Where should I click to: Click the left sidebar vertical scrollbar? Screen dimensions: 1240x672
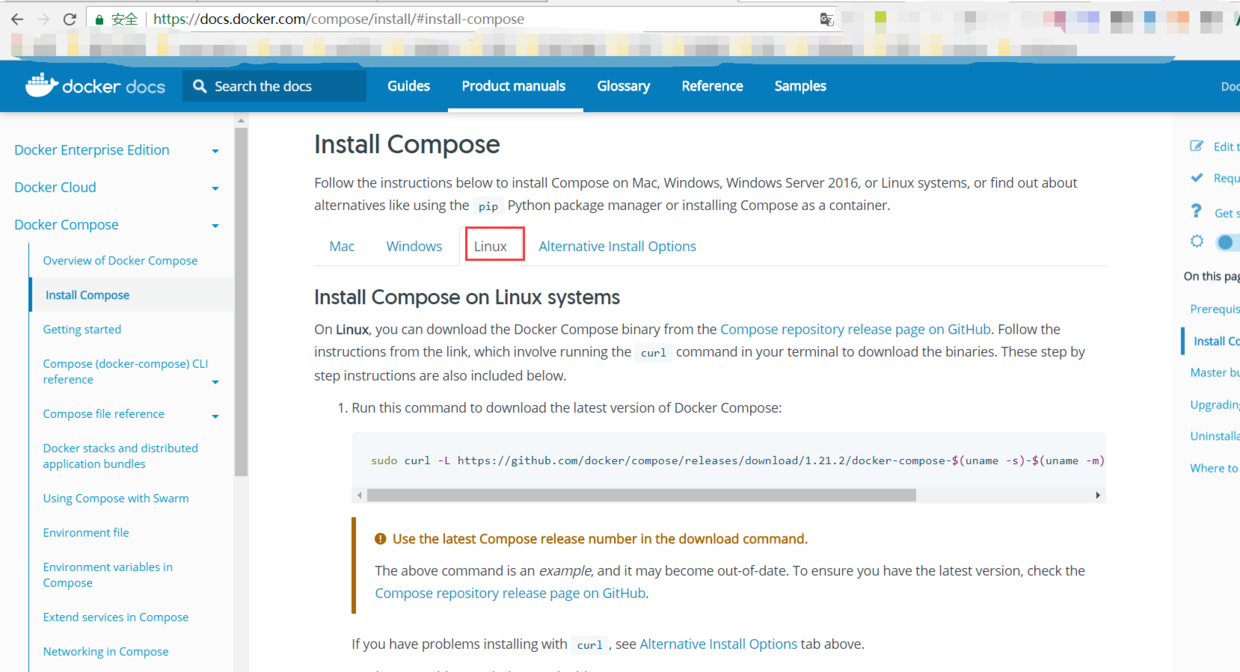[x=241, y=301]
